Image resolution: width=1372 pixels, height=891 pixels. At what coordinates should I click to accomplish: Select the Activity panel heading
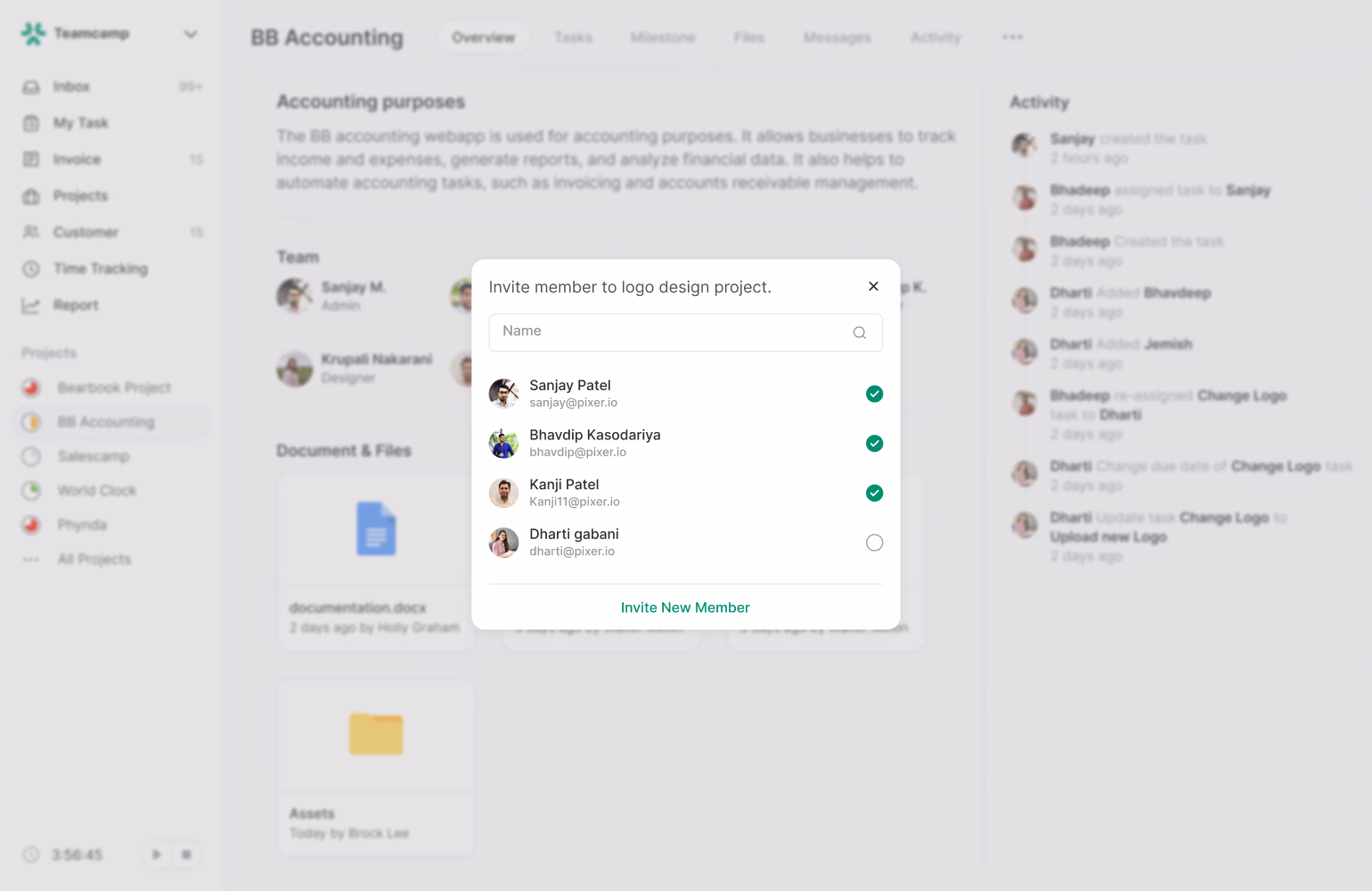click(x=1039, y=102)
